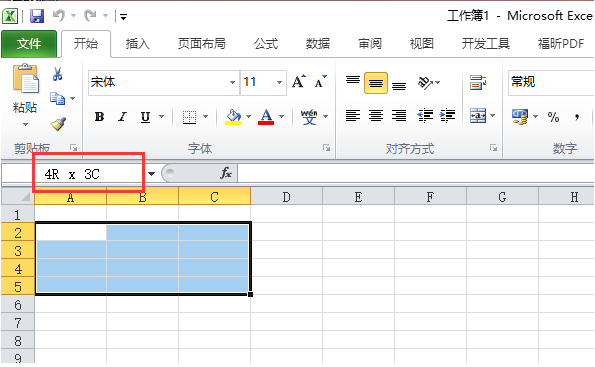Viewport: 595px width, 367px height.
Task: Toggle the highlighted Middle Align button
Action: (376, 83)
